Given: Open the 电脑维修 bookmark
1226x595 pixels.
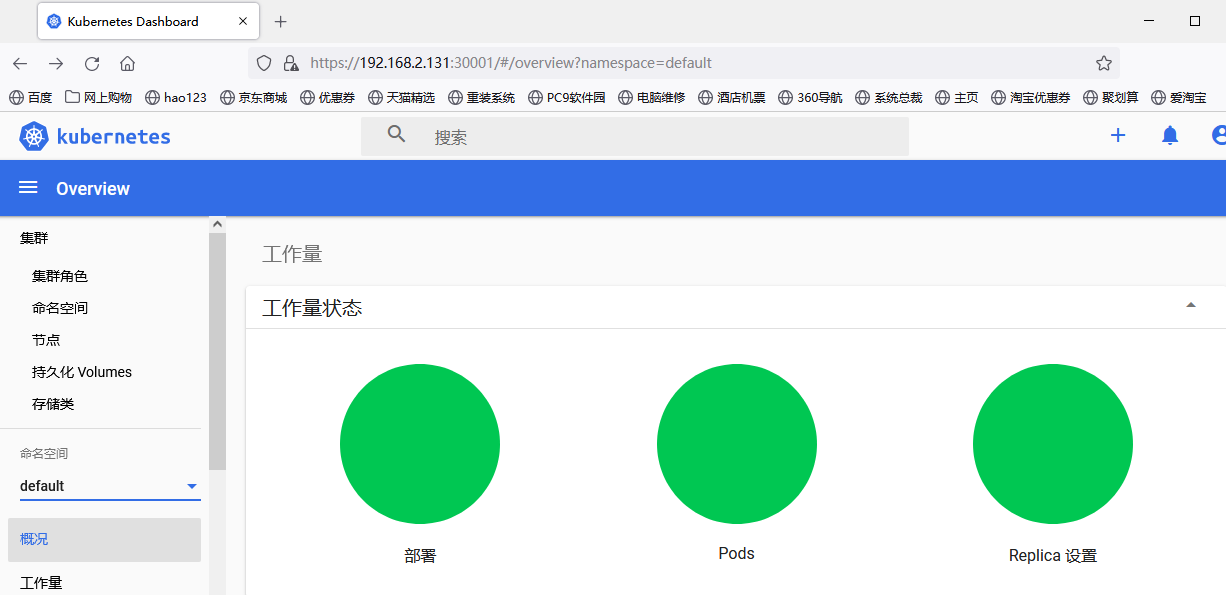Looking at the screenshot, I should (x=652, y=97).
